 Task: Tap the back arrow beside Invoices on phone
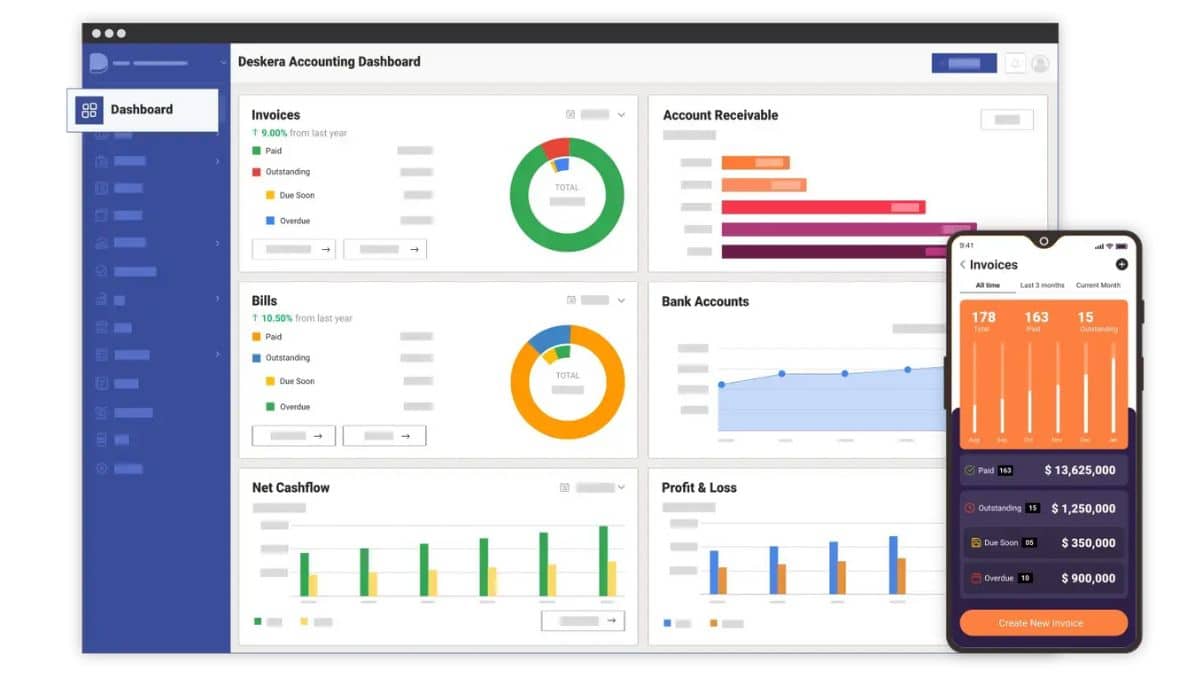[963, 265]
